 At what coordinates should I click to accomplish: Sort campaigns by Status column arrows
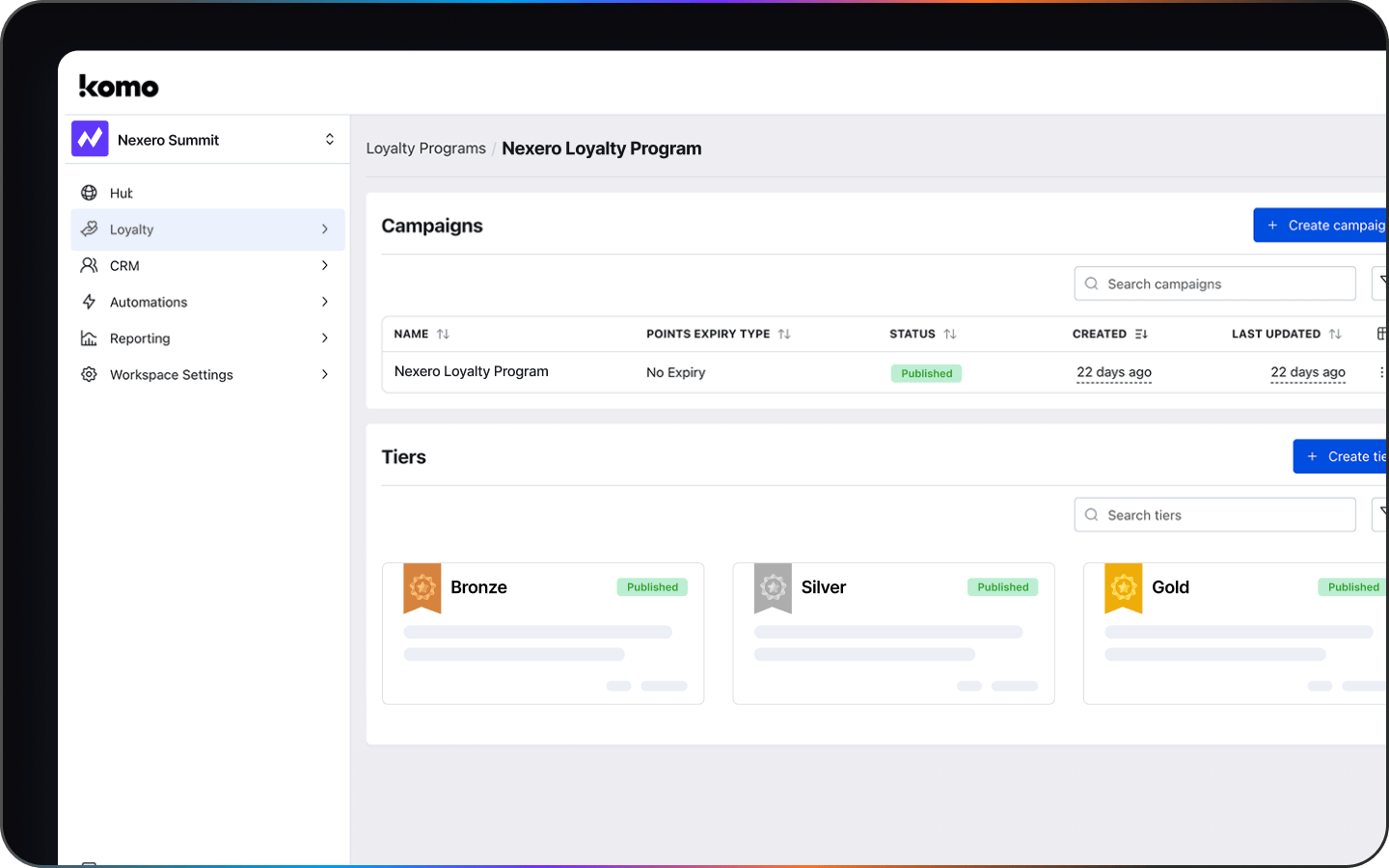[x=950, y=334]
